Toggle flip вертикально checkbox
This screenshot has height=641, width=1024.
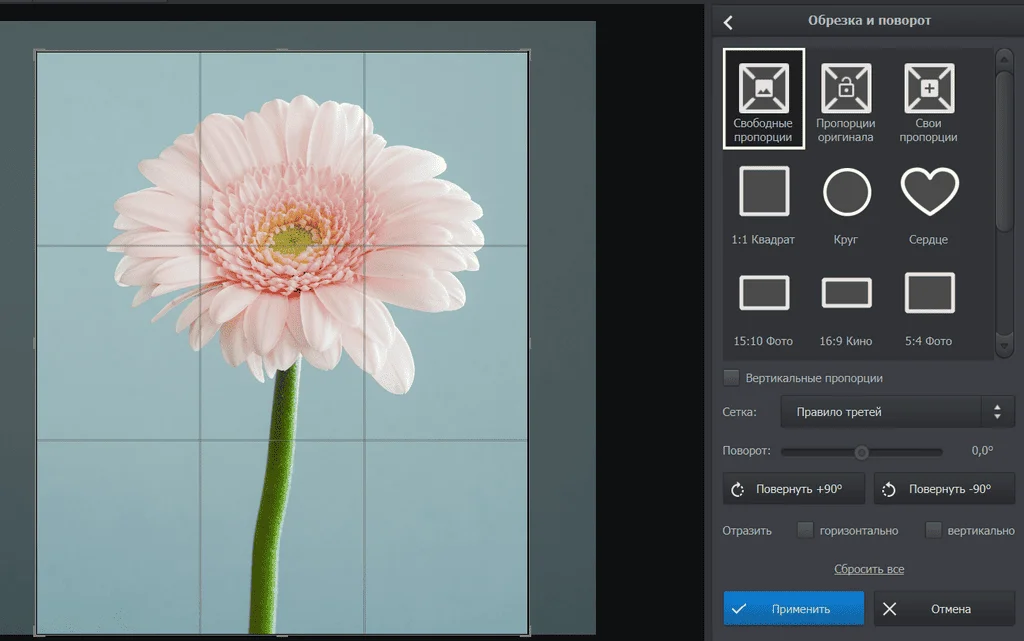(933, 530)
